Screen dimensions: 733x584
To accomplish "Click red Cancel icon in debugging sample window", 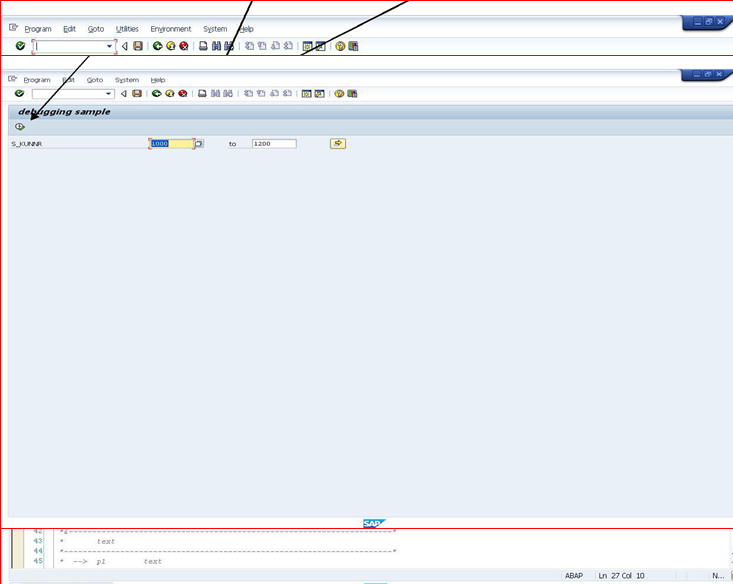I will click(x=183, y=94).
